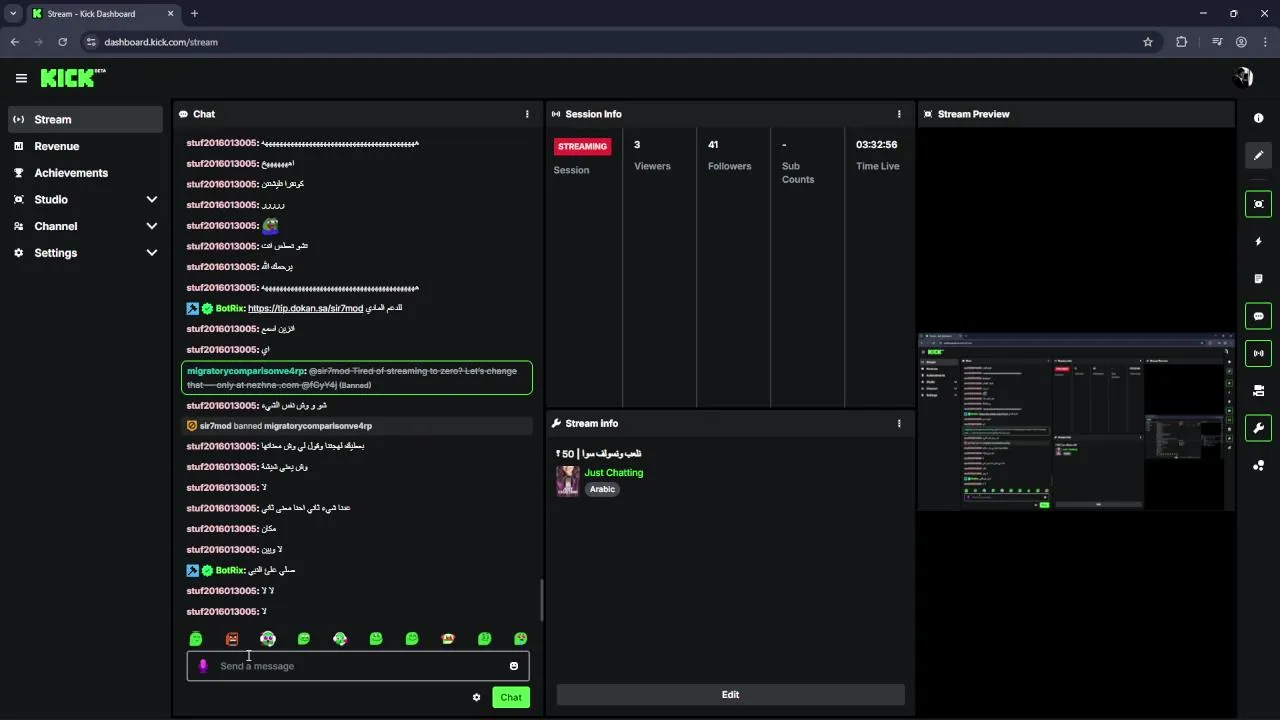1280x720 pixels.
Task: Open the user avatar menu on the Kick dashboard
Action: (x=1243, y=77)
